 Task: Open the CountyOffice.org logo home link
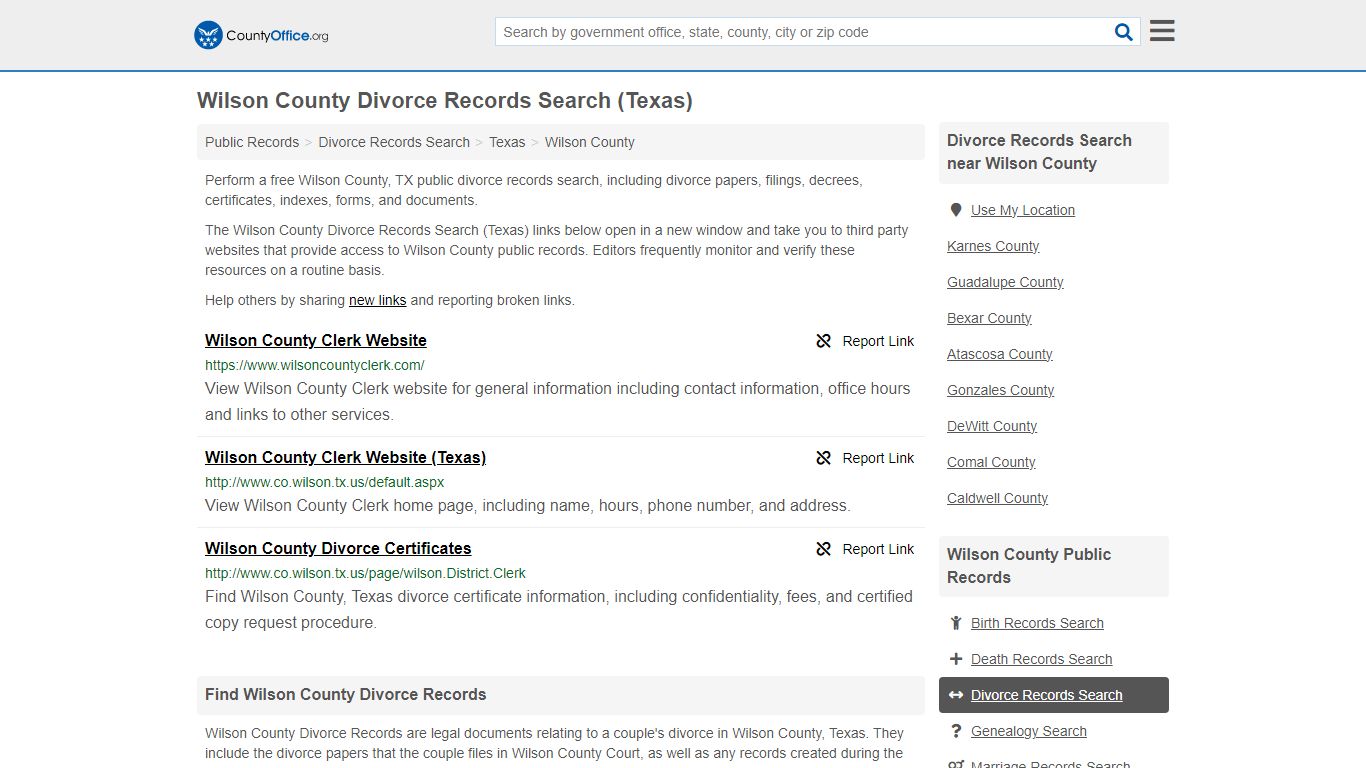coord(261,35)
